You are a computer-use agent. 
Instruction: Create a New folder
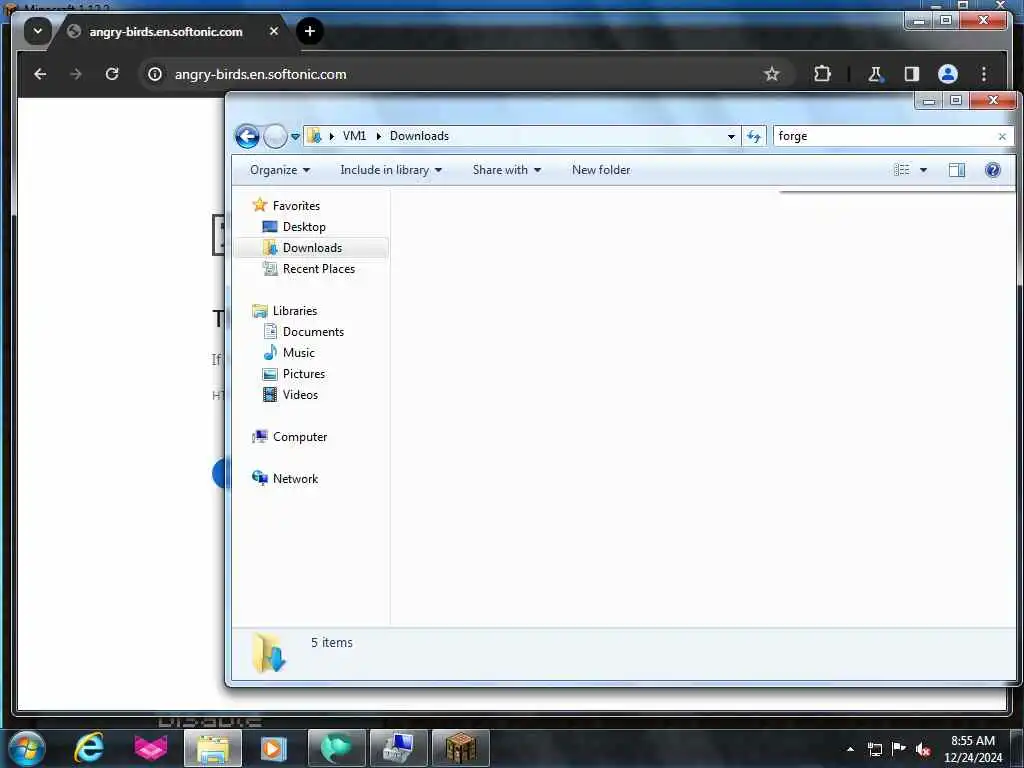click(601, 170)
